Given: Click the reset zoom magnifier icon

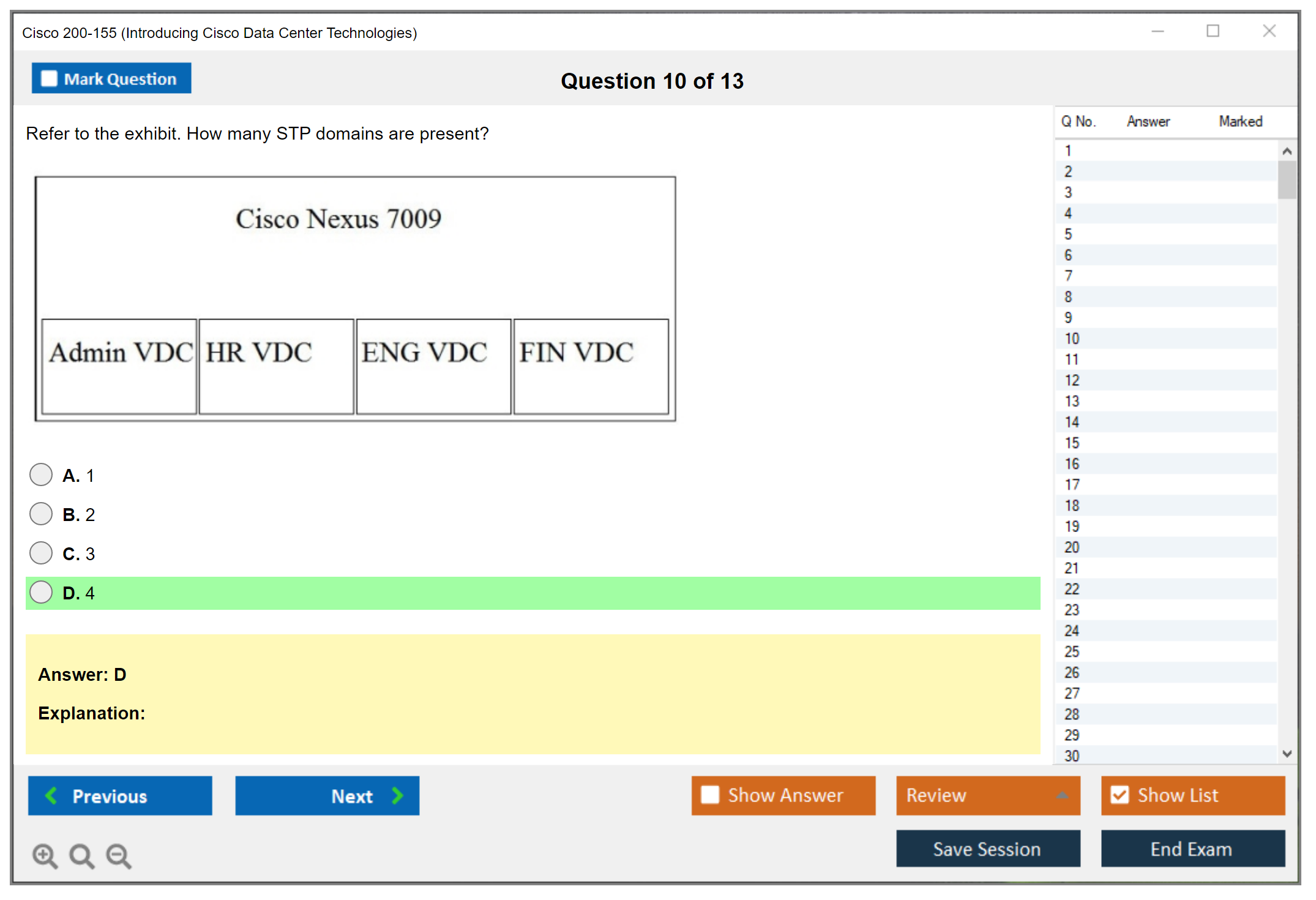Looking at the screenshot, I should click(x=81, y=855).
